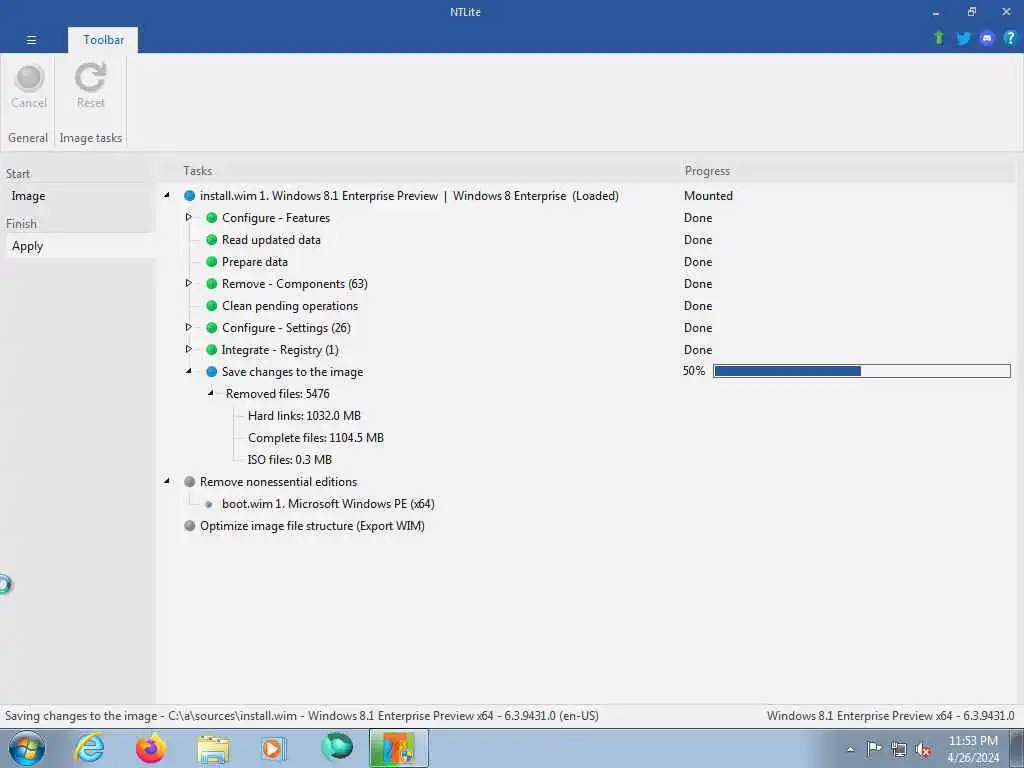Click the green update arrow icon

pyautogui.click(x=939, y=38)
